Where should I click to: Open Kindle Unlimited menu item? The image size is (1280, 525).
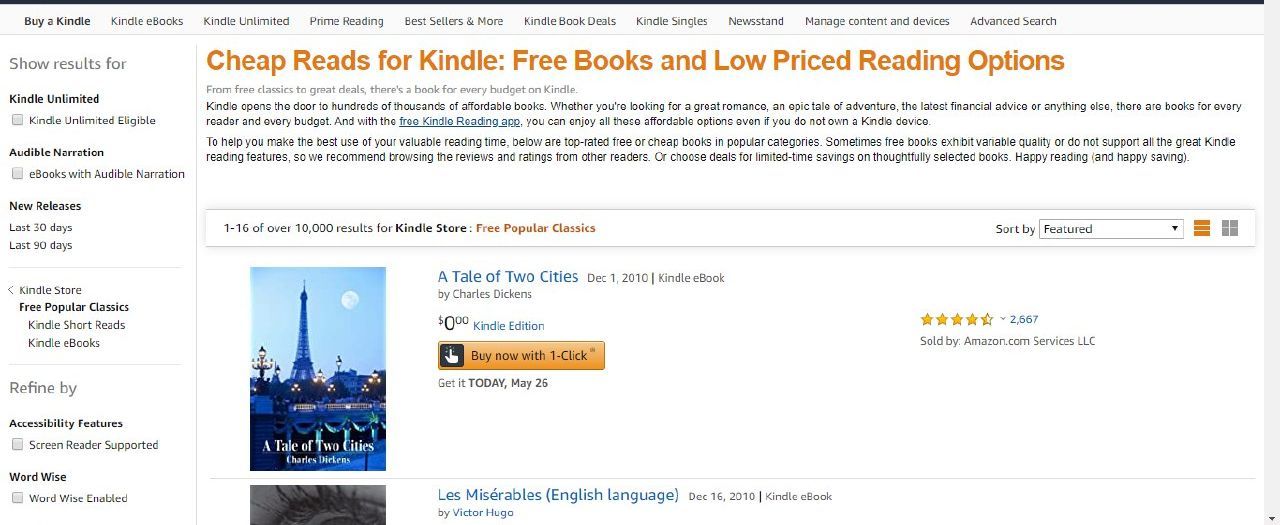tap(246, 21)
